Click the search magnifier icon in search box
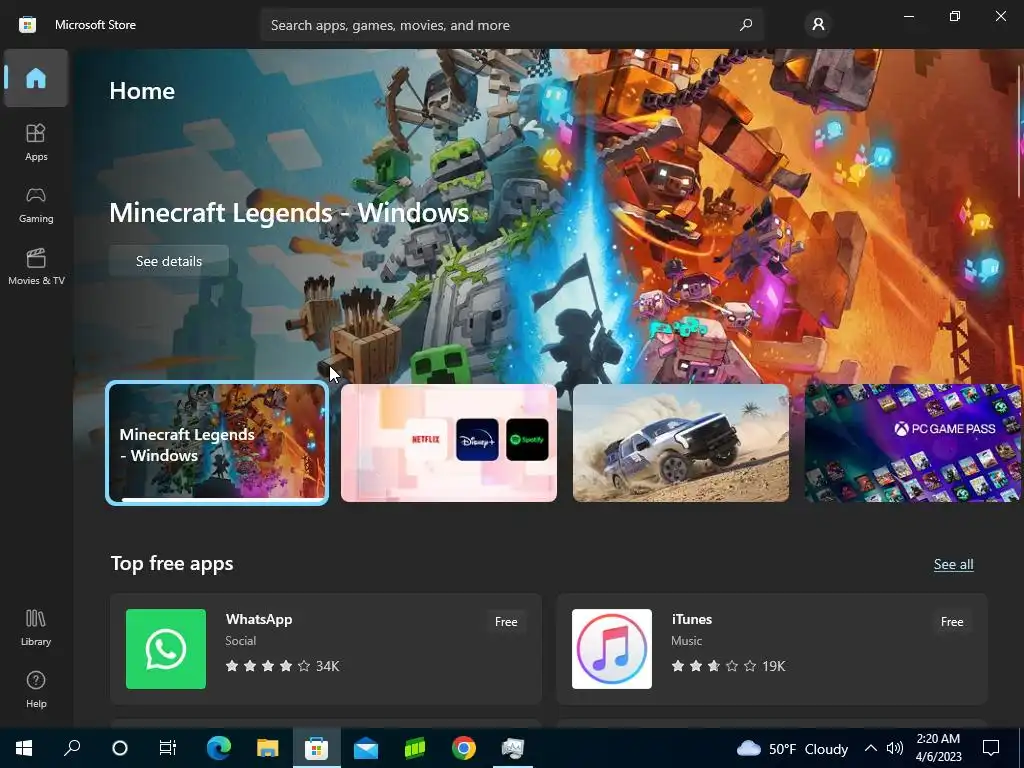Screen dimensions: 1024x768 [x=746, y=25]
